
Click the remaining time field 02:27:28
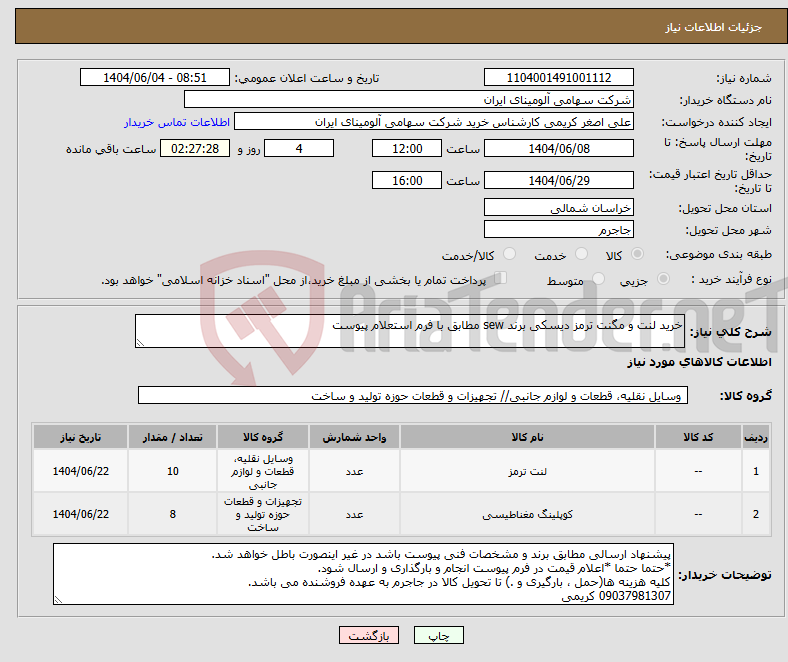[x=195, y=149]
